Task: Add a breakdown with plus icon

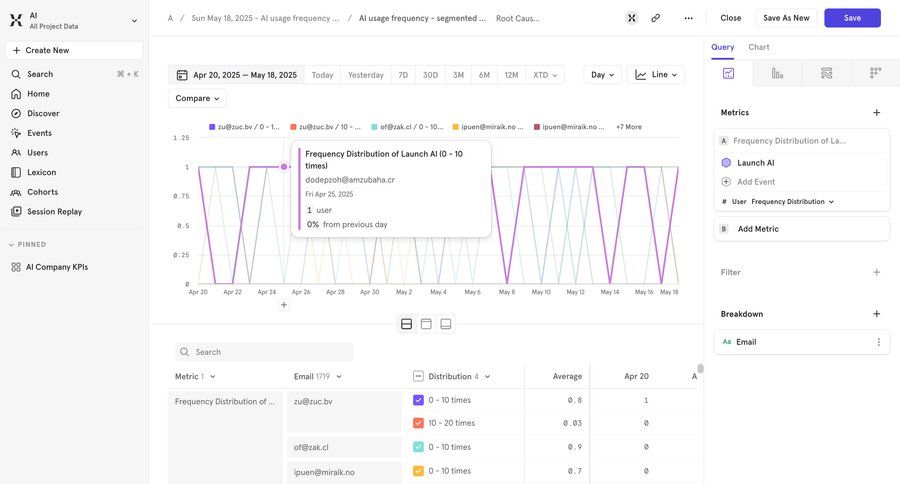Action: 876,314
